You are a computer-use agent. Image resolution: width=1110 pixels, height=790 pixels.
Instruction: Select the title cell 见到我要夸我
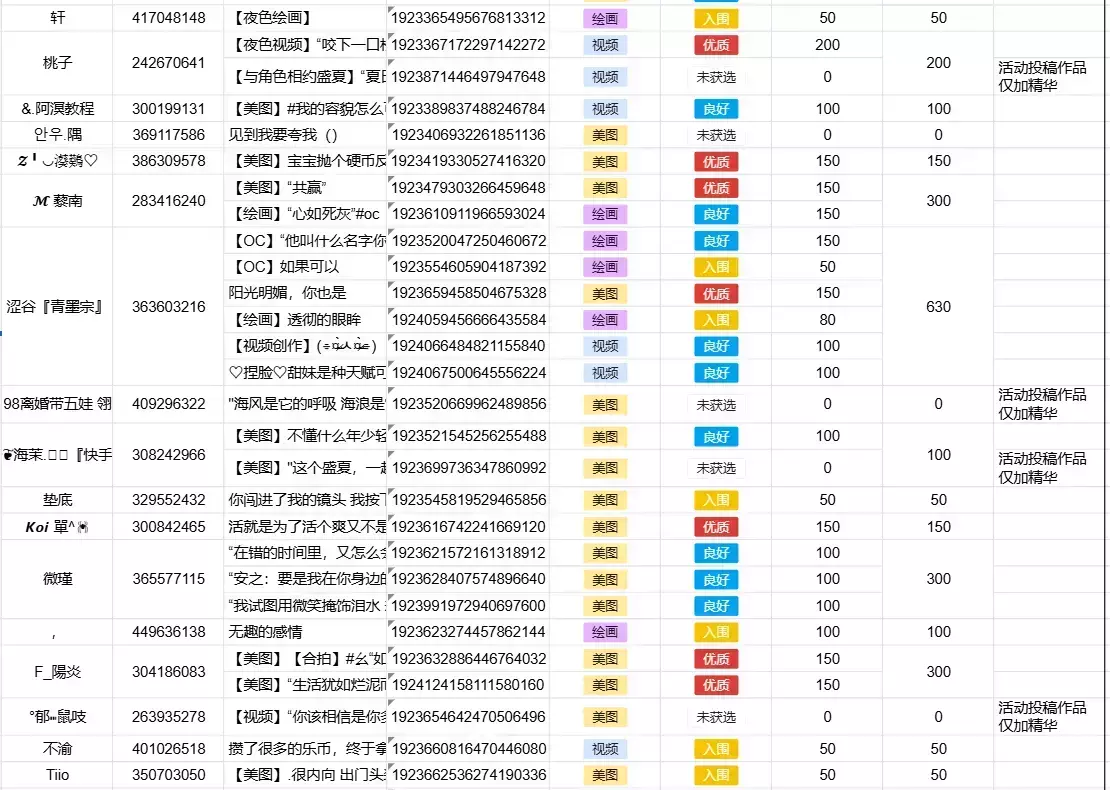[x=306, y=135]
